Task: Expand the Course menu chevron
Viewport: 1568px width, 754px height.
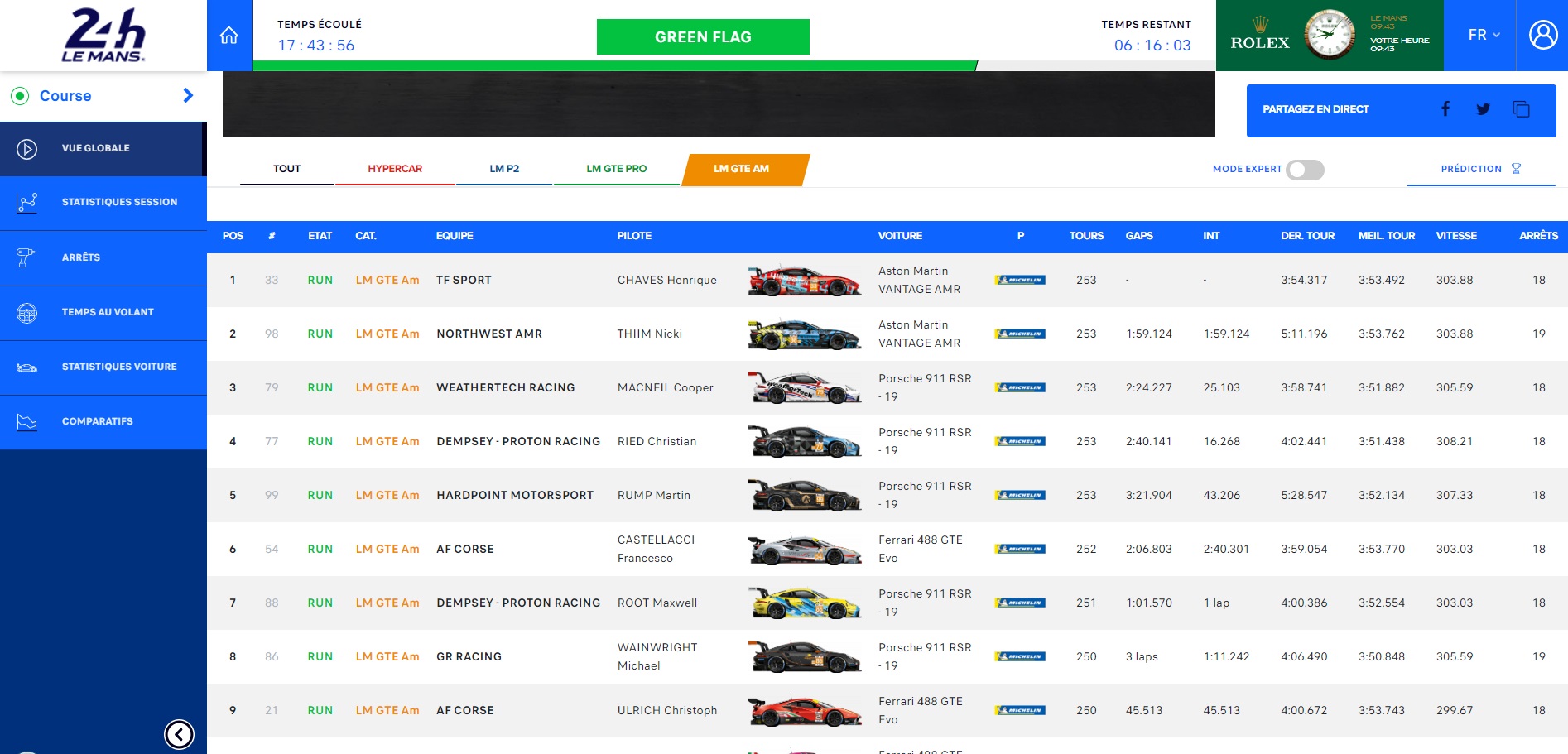Action: (188, 96)
